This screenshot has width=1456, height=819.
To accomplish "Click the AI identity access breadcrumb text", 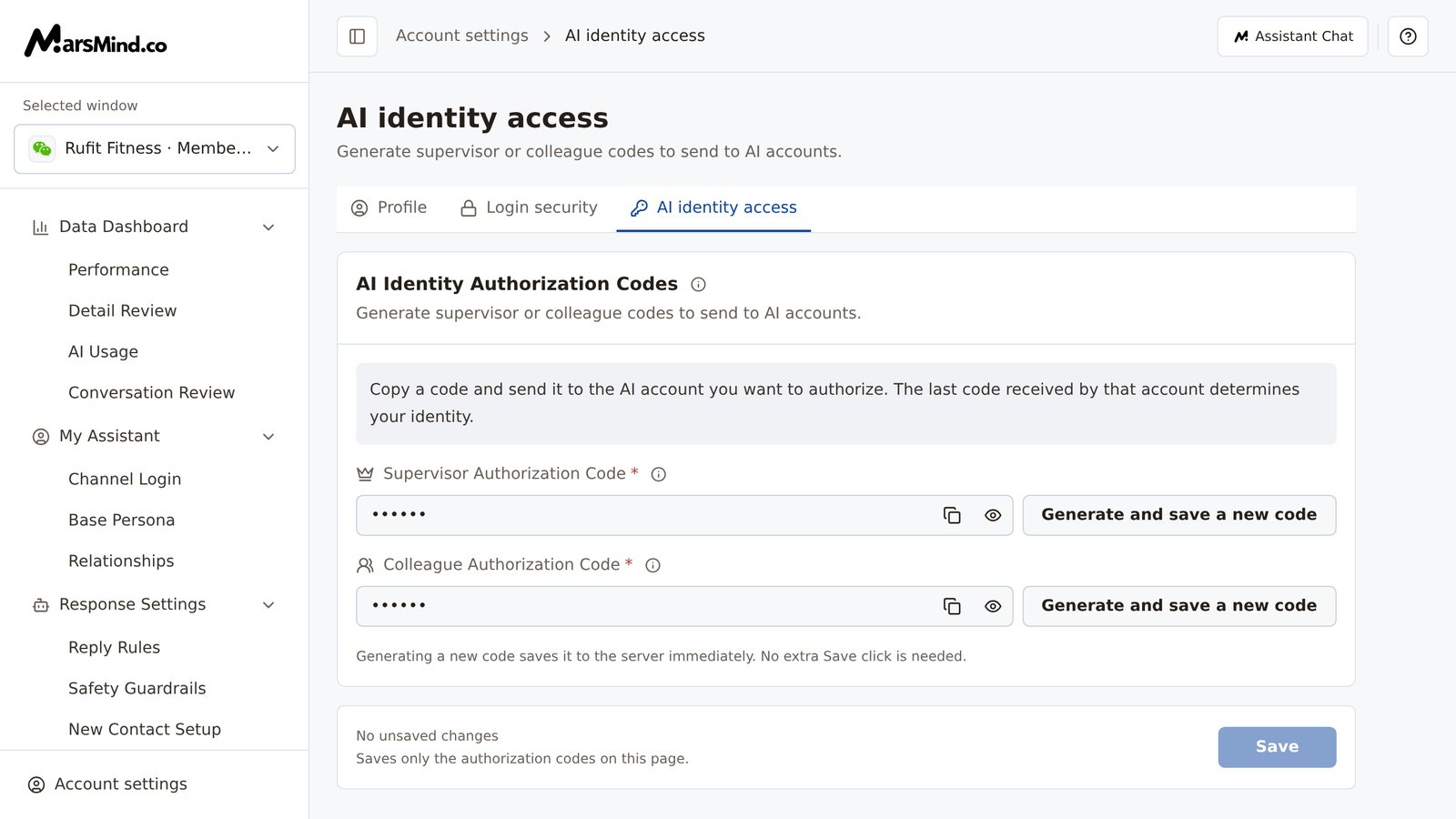I will pyautogui.click(x=635, y=35).
